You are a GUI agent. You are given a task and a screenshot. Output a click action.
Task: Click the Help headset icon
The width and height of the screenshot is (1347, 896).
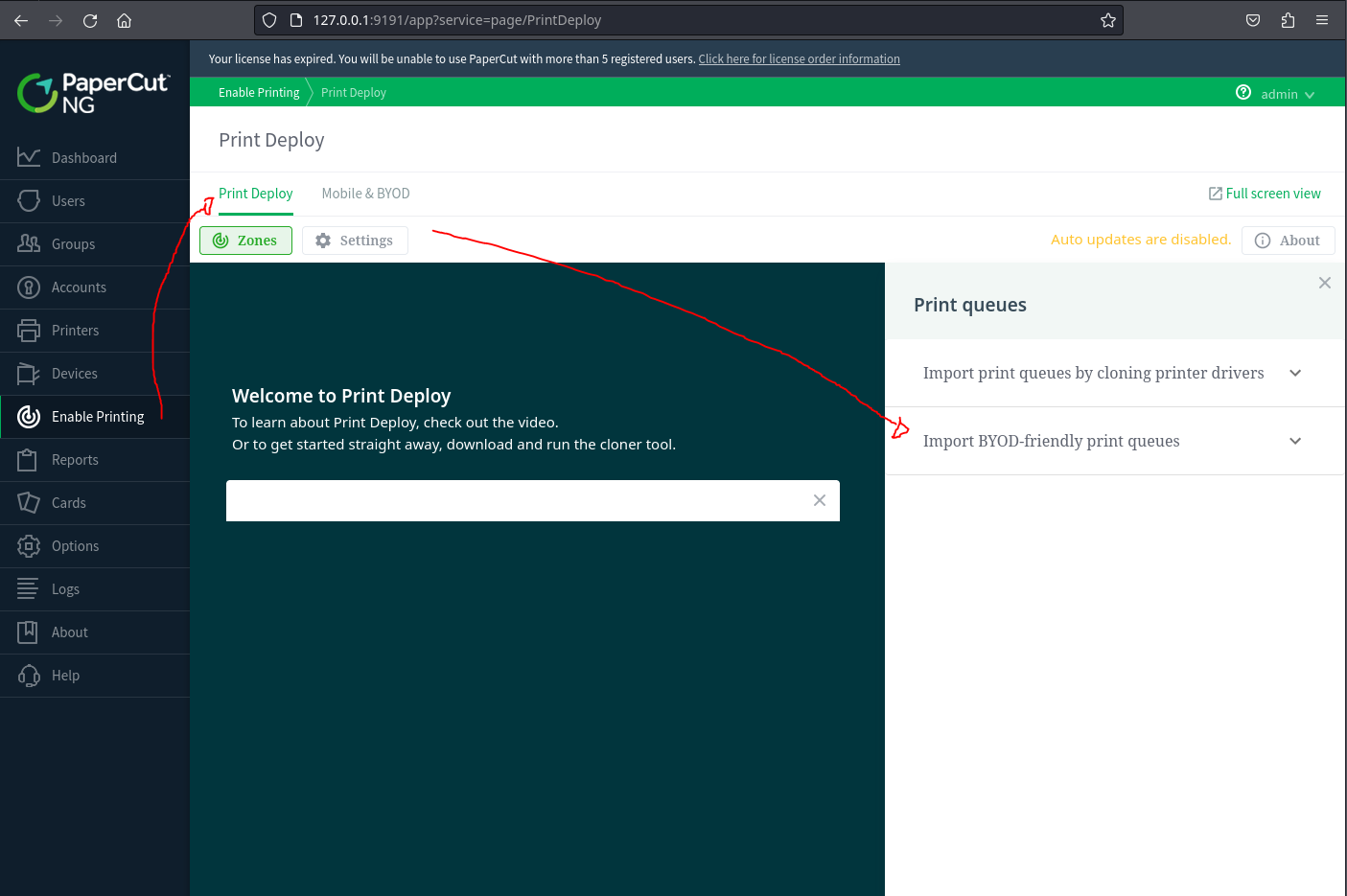click(29, 675)
